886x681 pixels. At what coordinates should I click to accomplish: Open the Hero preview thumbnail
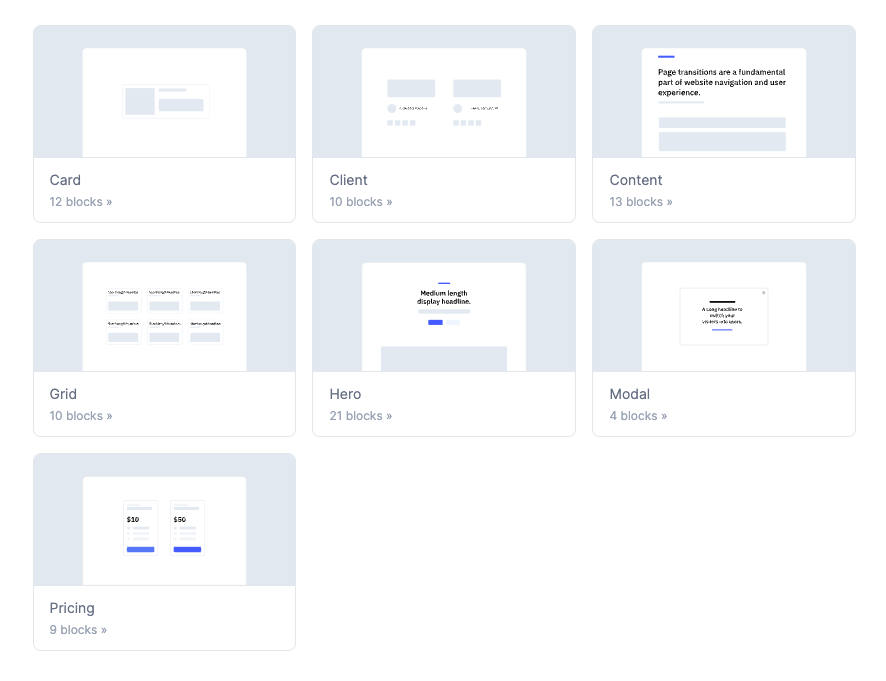tap(444, 306)
